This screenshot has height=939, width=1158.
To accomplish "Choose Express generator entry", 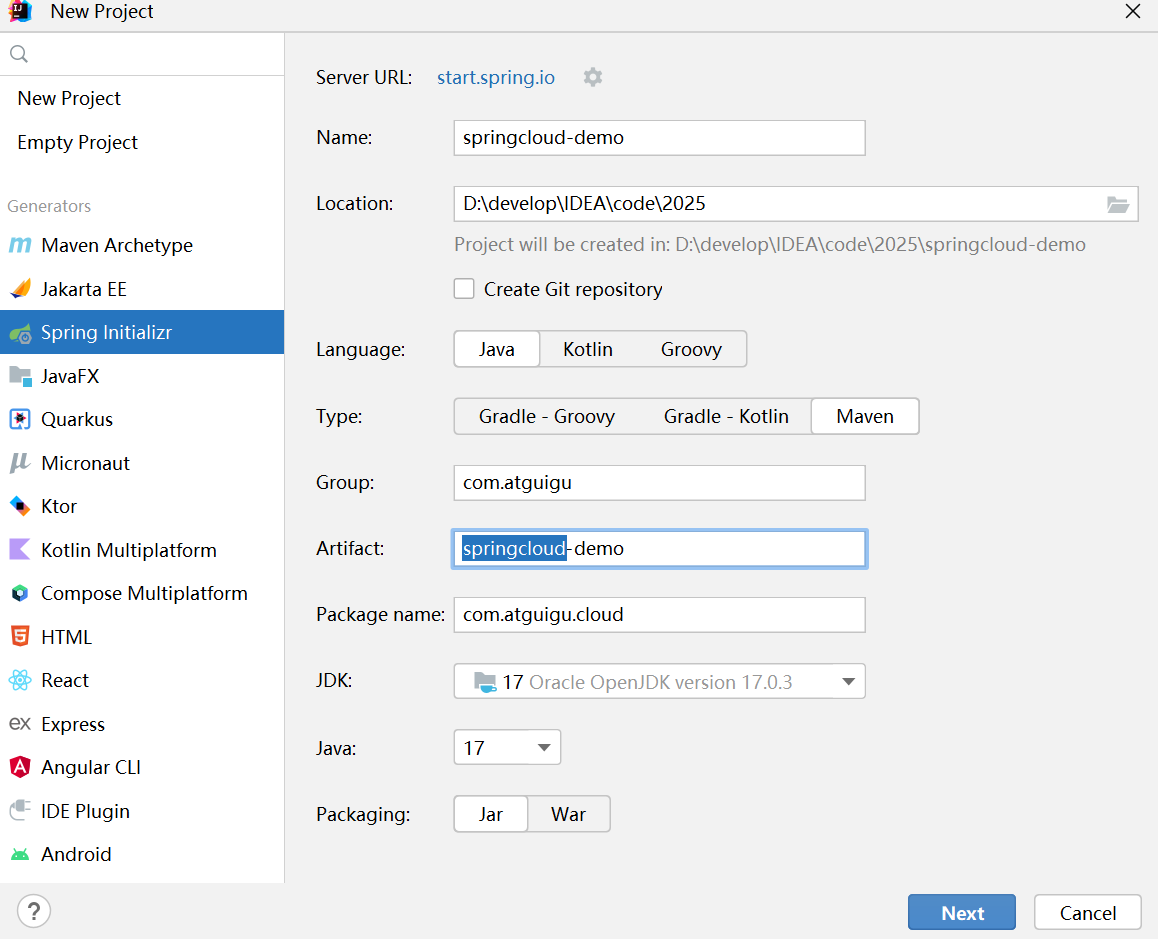I will pyautogui.click(x=142, y=723).
